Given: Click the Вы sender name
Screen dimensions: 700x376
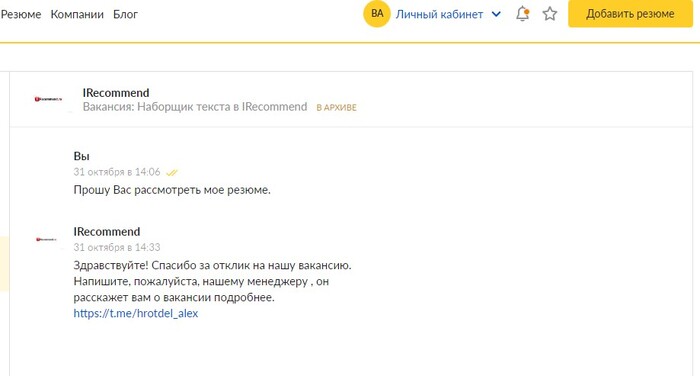Looking at the screenshot, I should click(x=81, y=156).
